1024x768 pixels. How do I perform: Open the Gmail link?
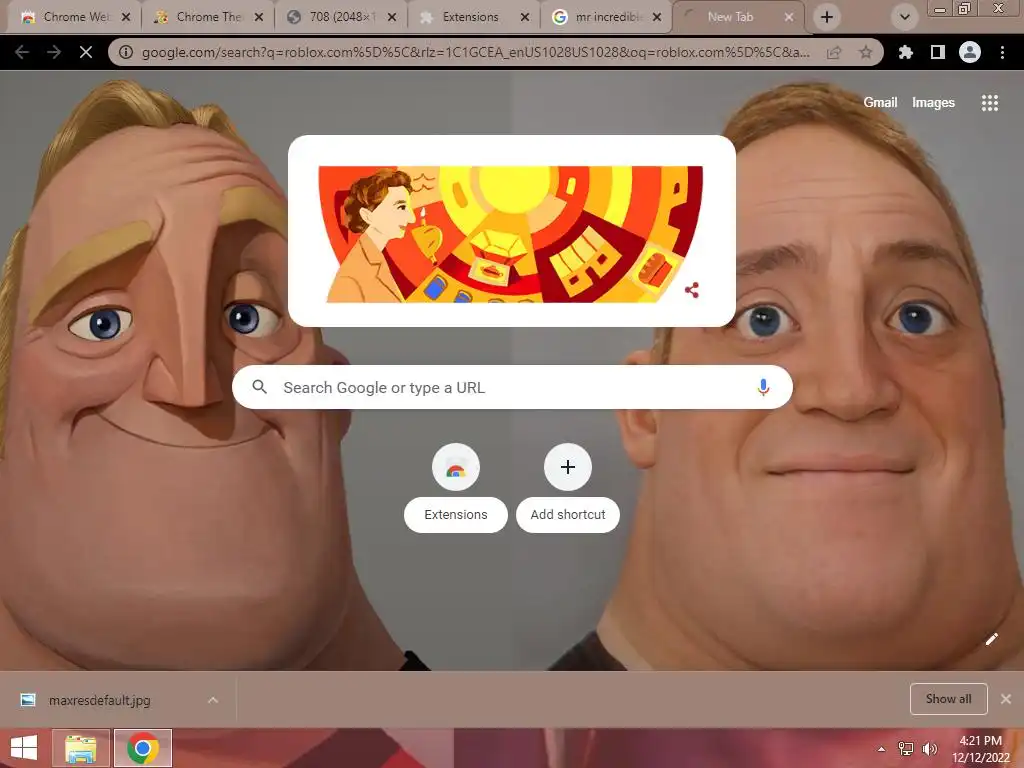880,103
